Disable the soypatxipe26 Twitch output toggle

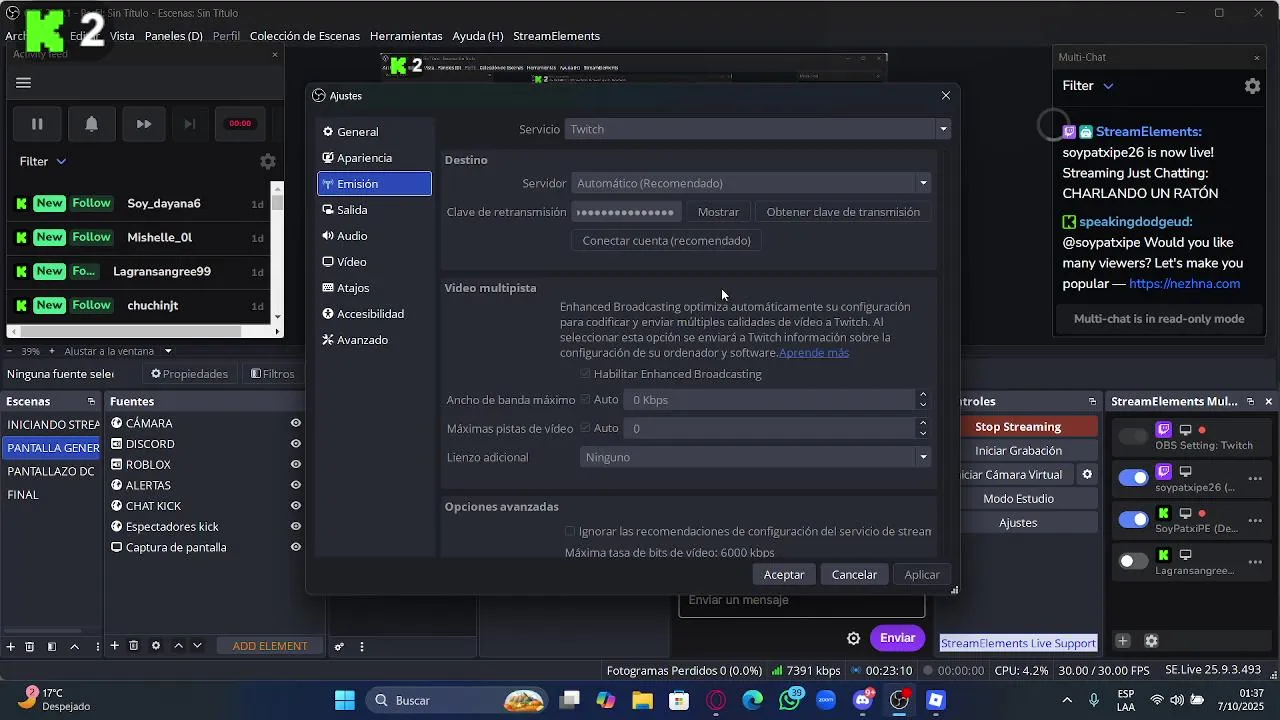click(x=1133, y=478)
